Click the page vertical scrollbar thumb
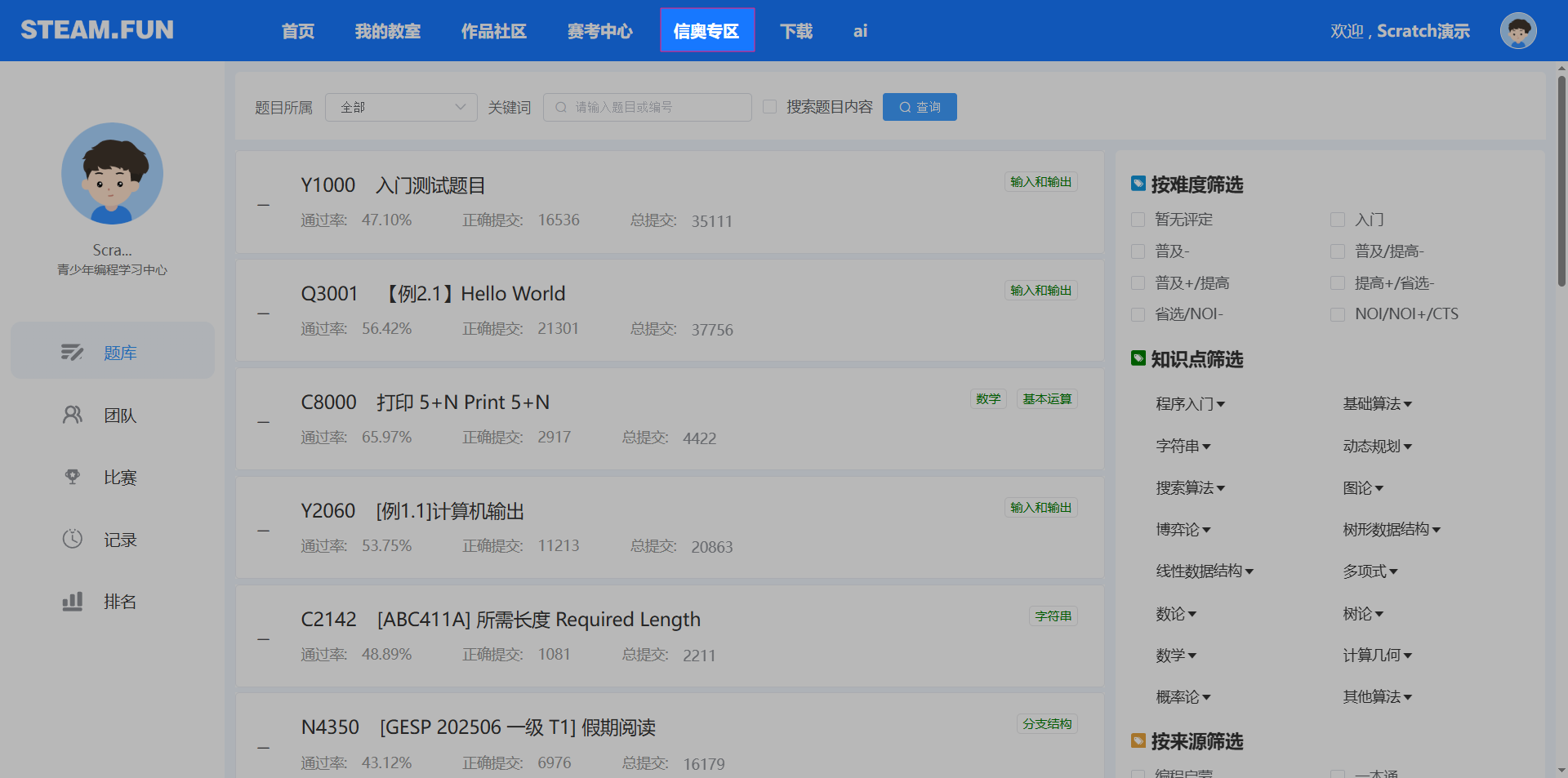 1561,180
